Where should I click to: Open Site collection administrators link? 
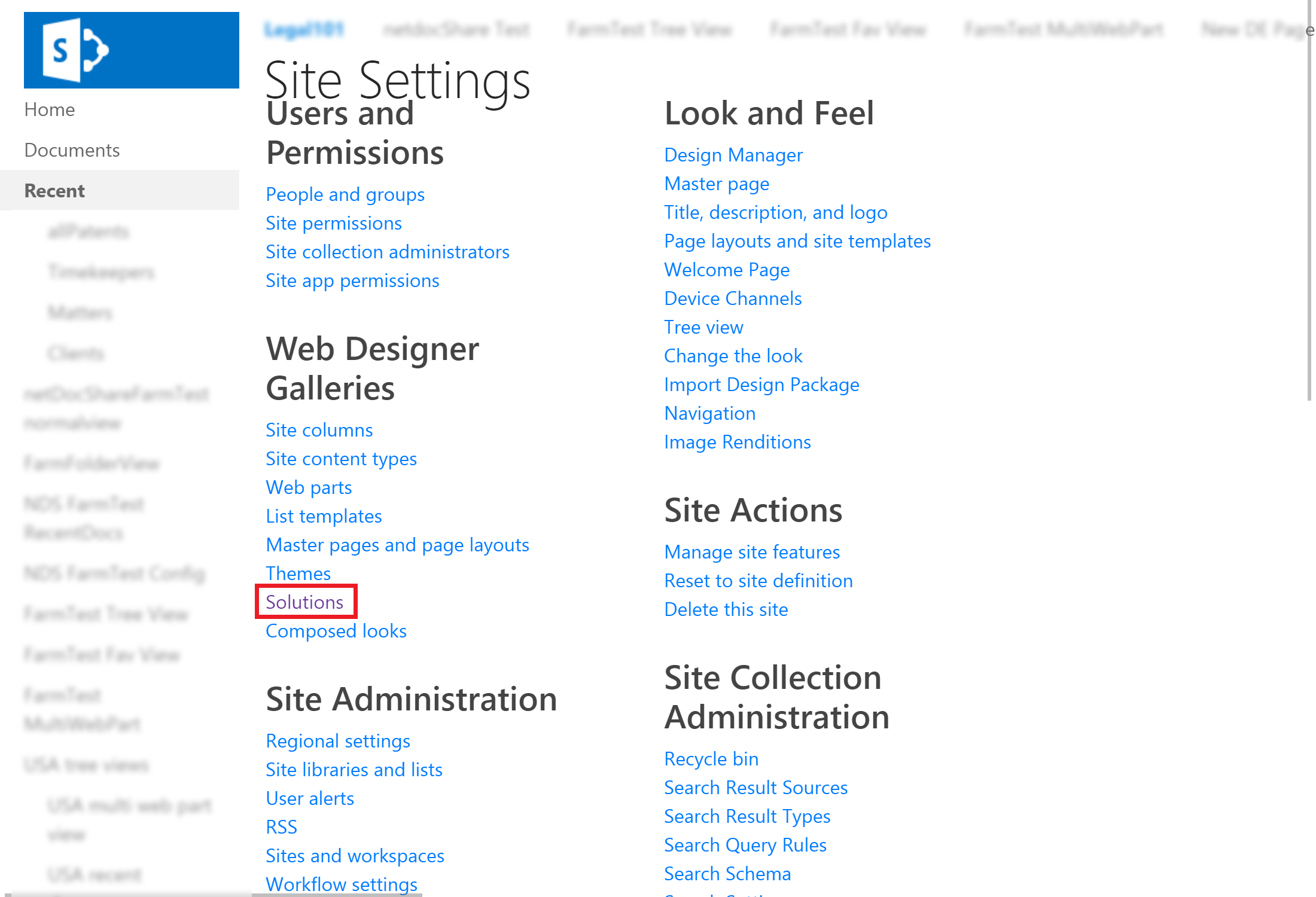388,252
